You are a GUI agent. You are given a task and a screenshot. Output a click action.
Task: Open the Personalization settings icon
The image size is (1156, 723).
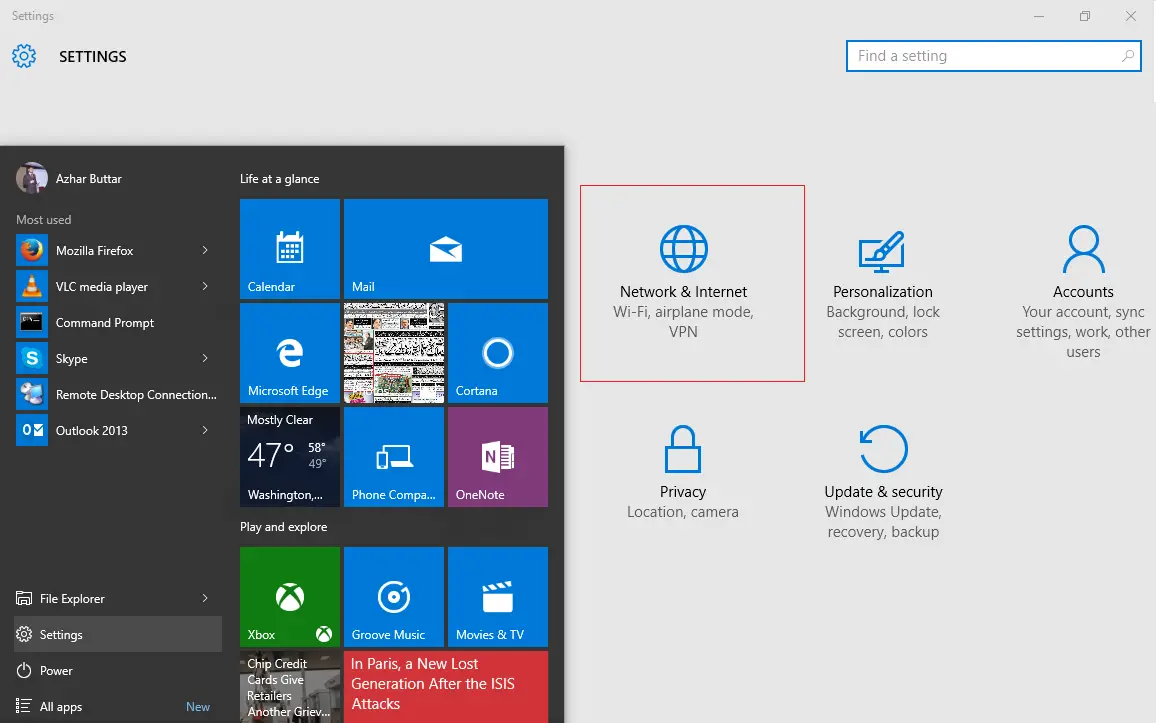coord(882,252)
